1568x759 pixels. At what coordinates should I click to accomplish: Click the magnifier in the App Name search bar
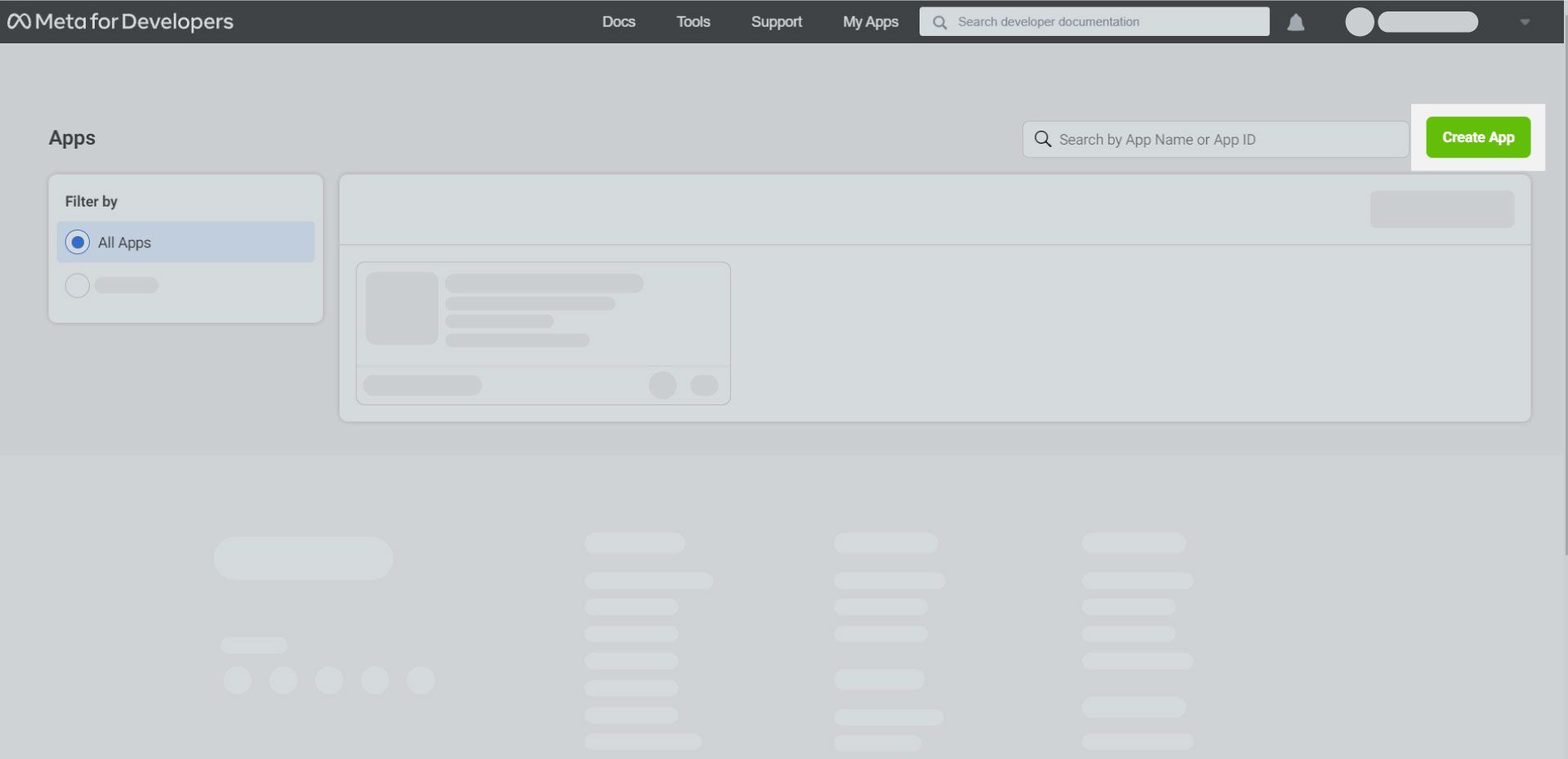(1042, 139)
